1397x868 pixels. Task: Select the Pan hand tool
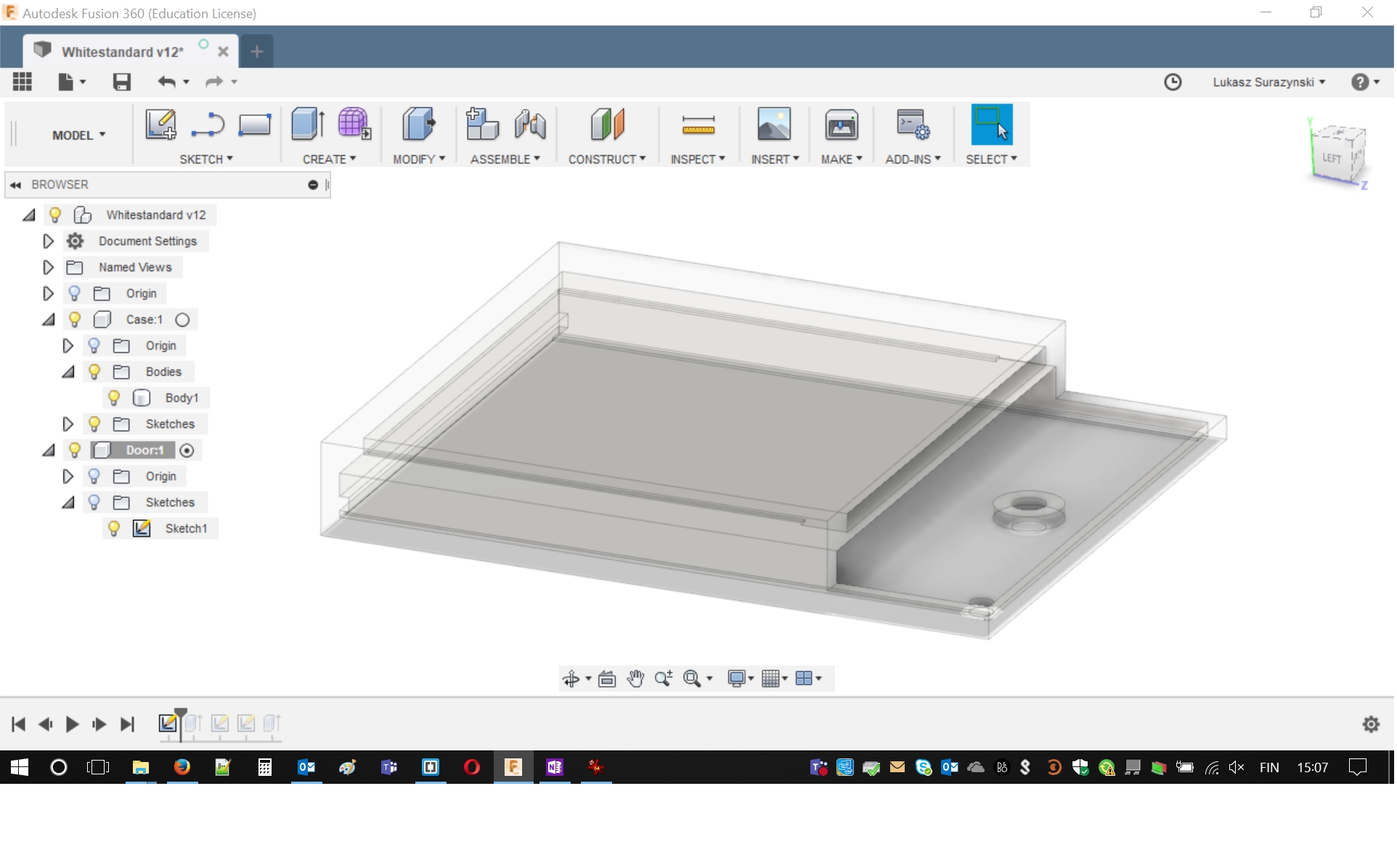pyautogui.click(x=635, y=679)
